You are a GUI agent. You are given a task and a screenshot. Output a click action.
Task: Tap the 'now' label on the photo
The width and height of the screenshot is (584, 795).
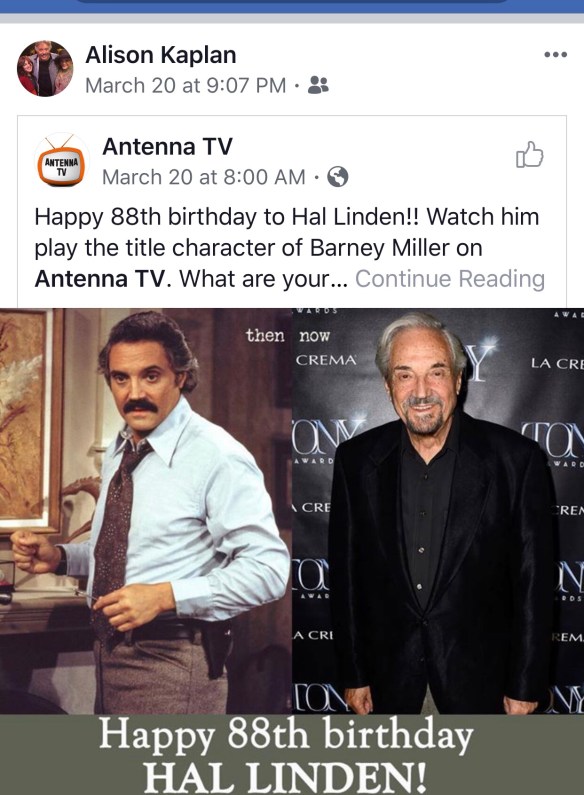[x=314, y=336]
